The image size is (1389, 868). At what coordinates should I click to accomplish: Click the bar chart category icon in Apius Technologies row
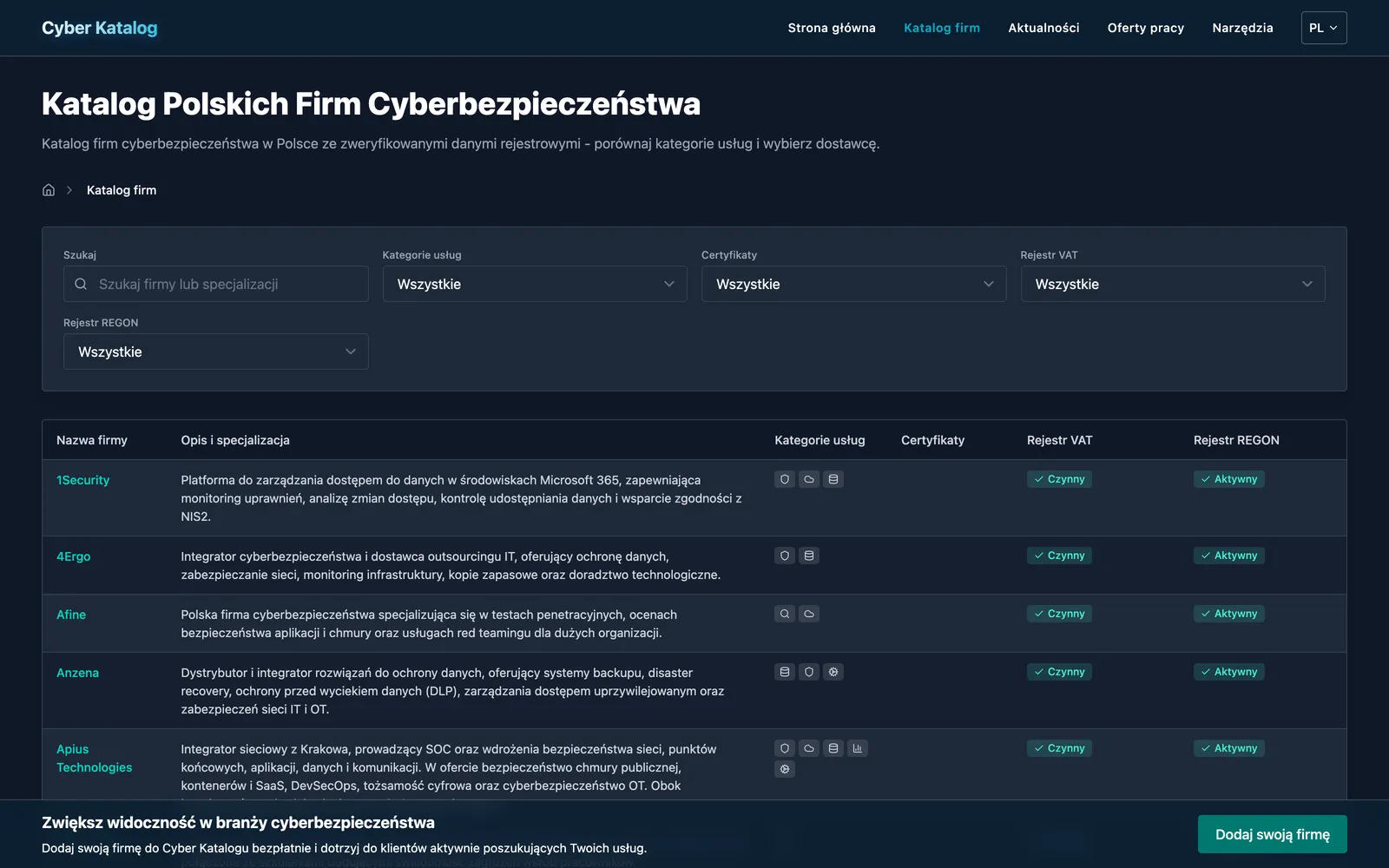[x=858, y=748]
